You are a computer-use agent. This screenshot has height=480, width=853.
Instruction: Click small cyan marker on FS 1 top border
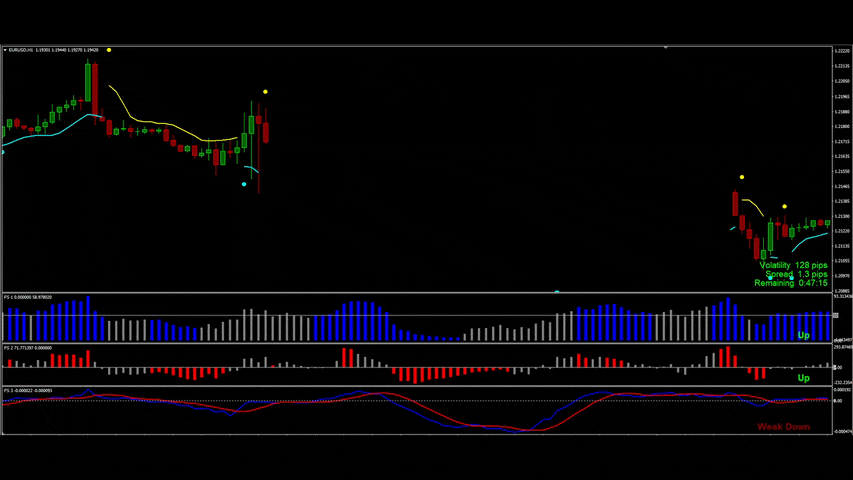(557, 292)
